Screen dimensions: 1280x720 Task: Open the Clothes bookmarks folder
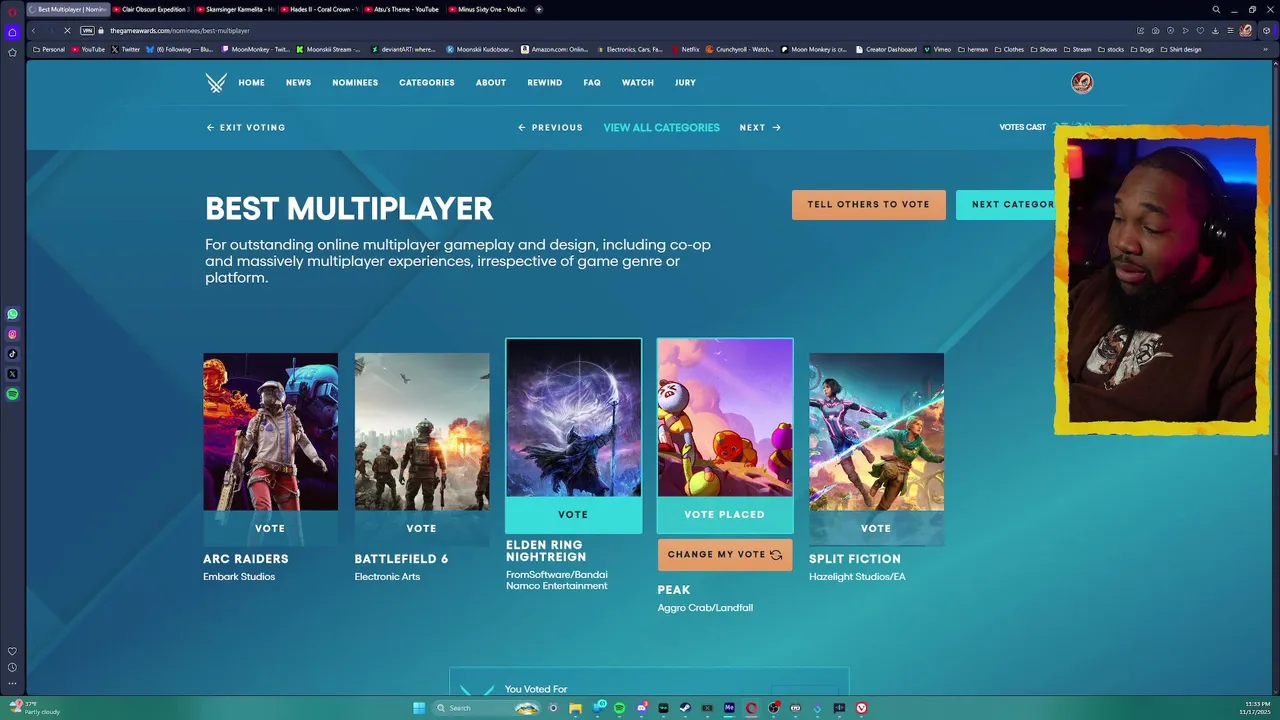pos(1009,49)
